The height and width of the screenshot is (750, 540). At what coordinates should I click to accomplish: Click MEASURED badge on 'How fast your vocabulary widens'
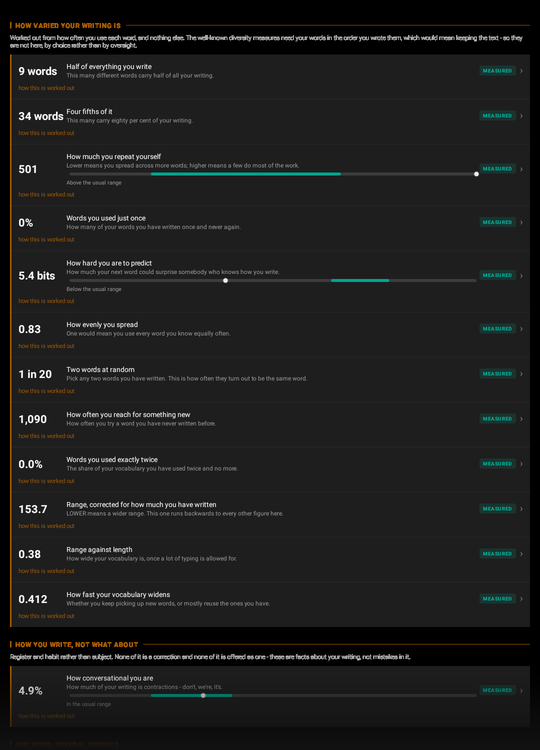pyautogui.click(x=497, y=598)
